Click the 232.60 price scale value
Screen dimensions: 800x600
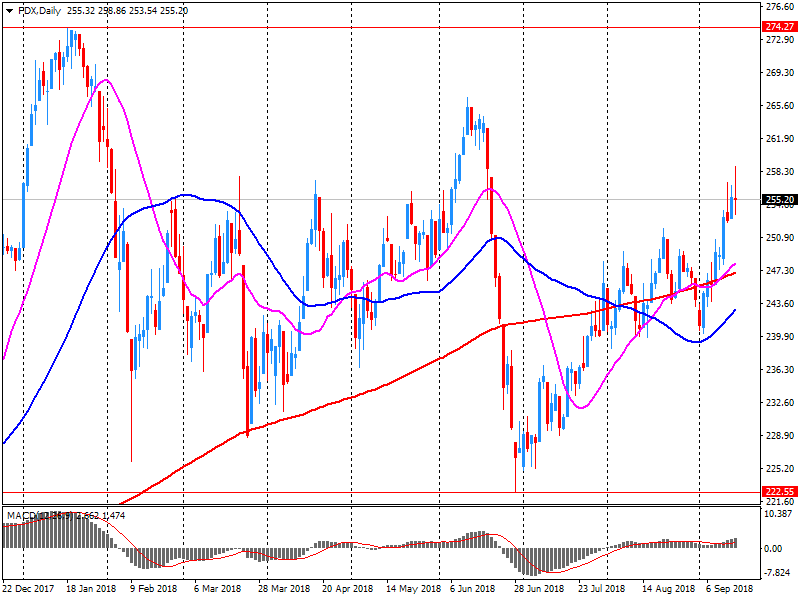point(780,403)
